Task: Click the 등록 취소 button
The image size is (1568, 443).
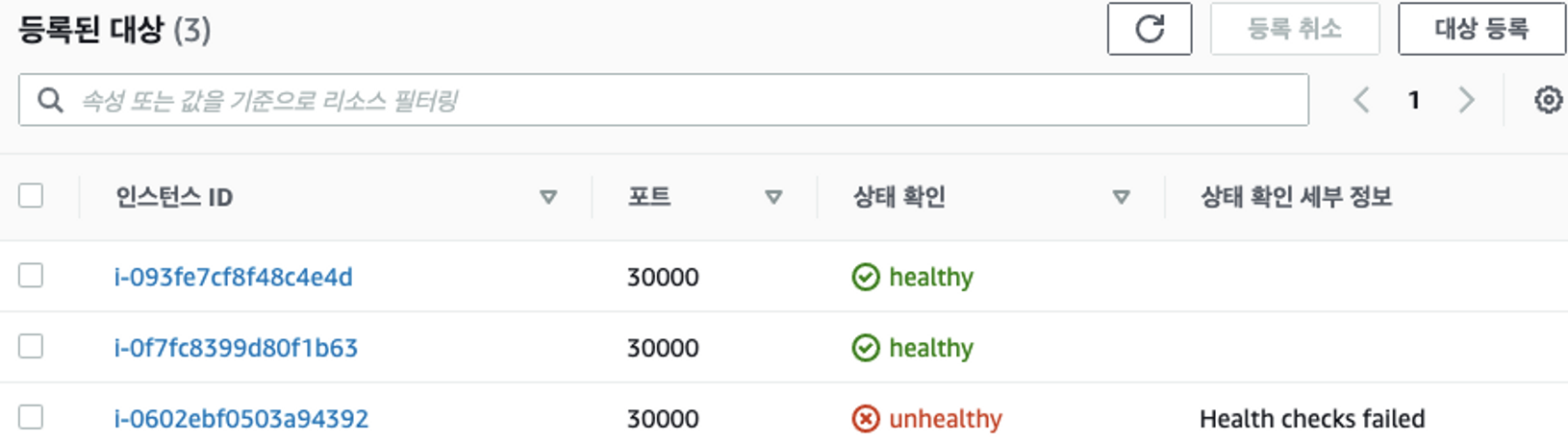Action: pyautogui.click(x=1294, y=29)
